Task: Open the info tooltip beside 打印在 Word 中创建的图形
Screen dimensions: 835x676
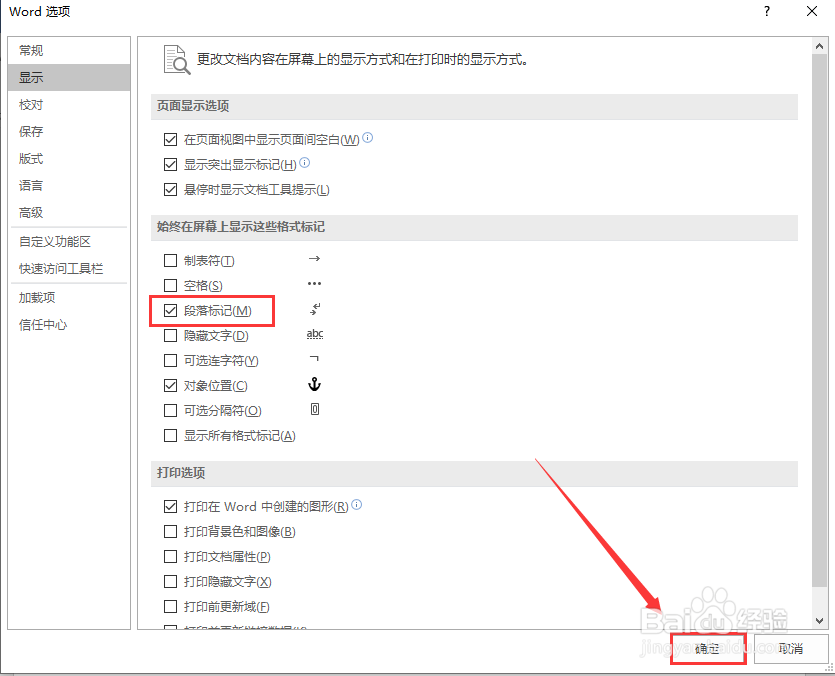Action: coord(357,505)
